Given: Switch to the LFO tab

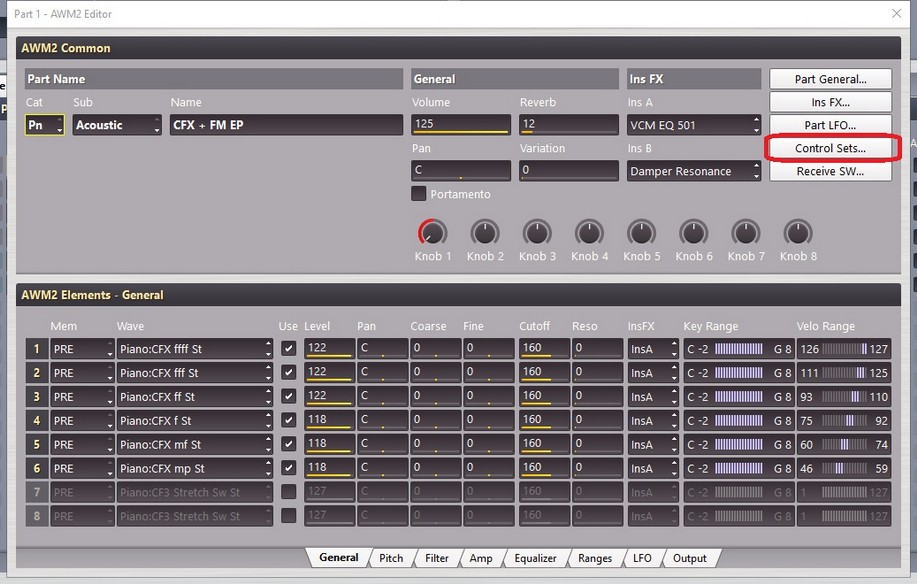Looking at the screenshot, I should [642, 558].
